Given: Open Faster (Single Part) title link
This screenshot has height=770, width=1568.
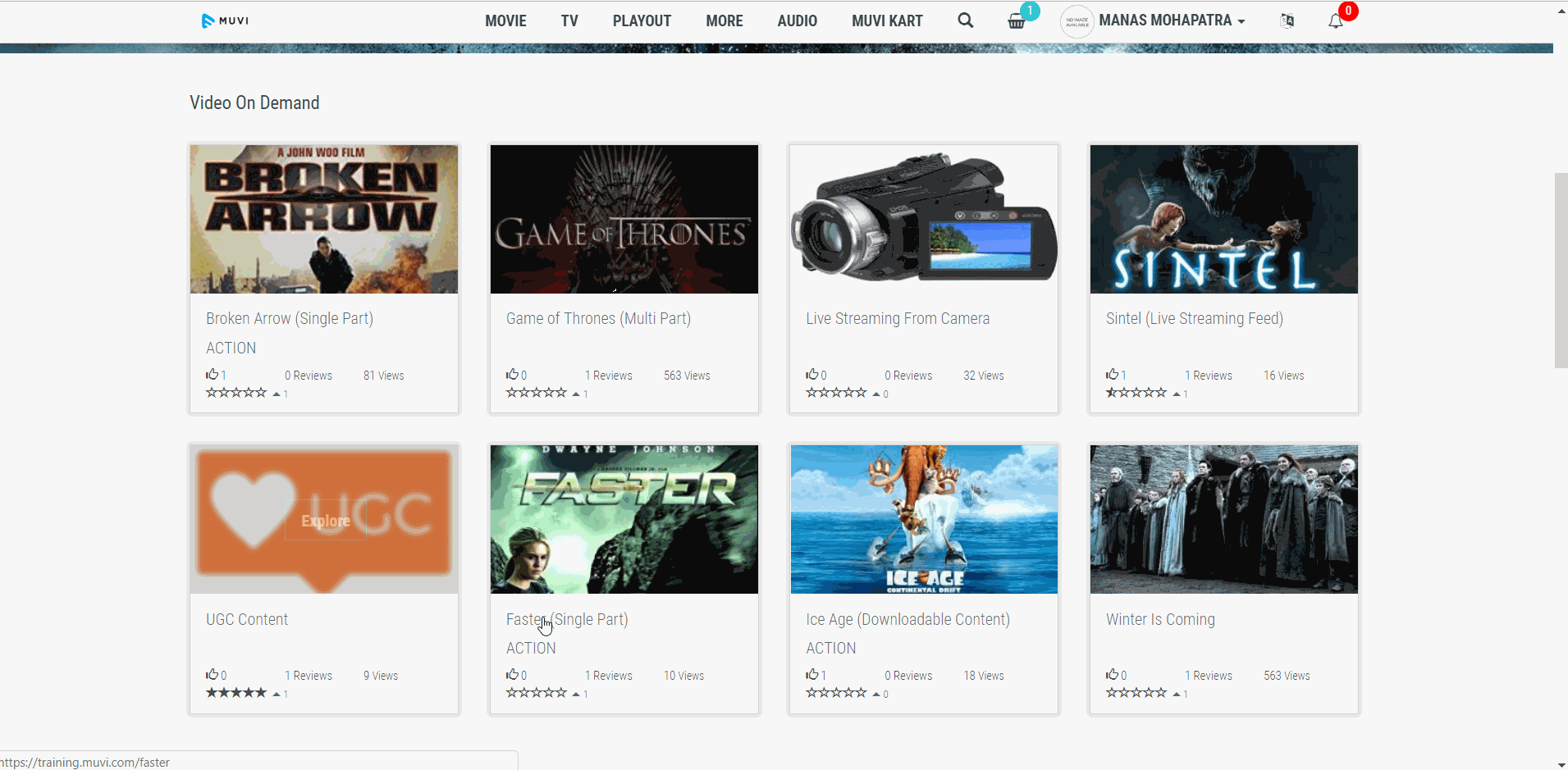Looking at the screenshot, I should [567, 619].
